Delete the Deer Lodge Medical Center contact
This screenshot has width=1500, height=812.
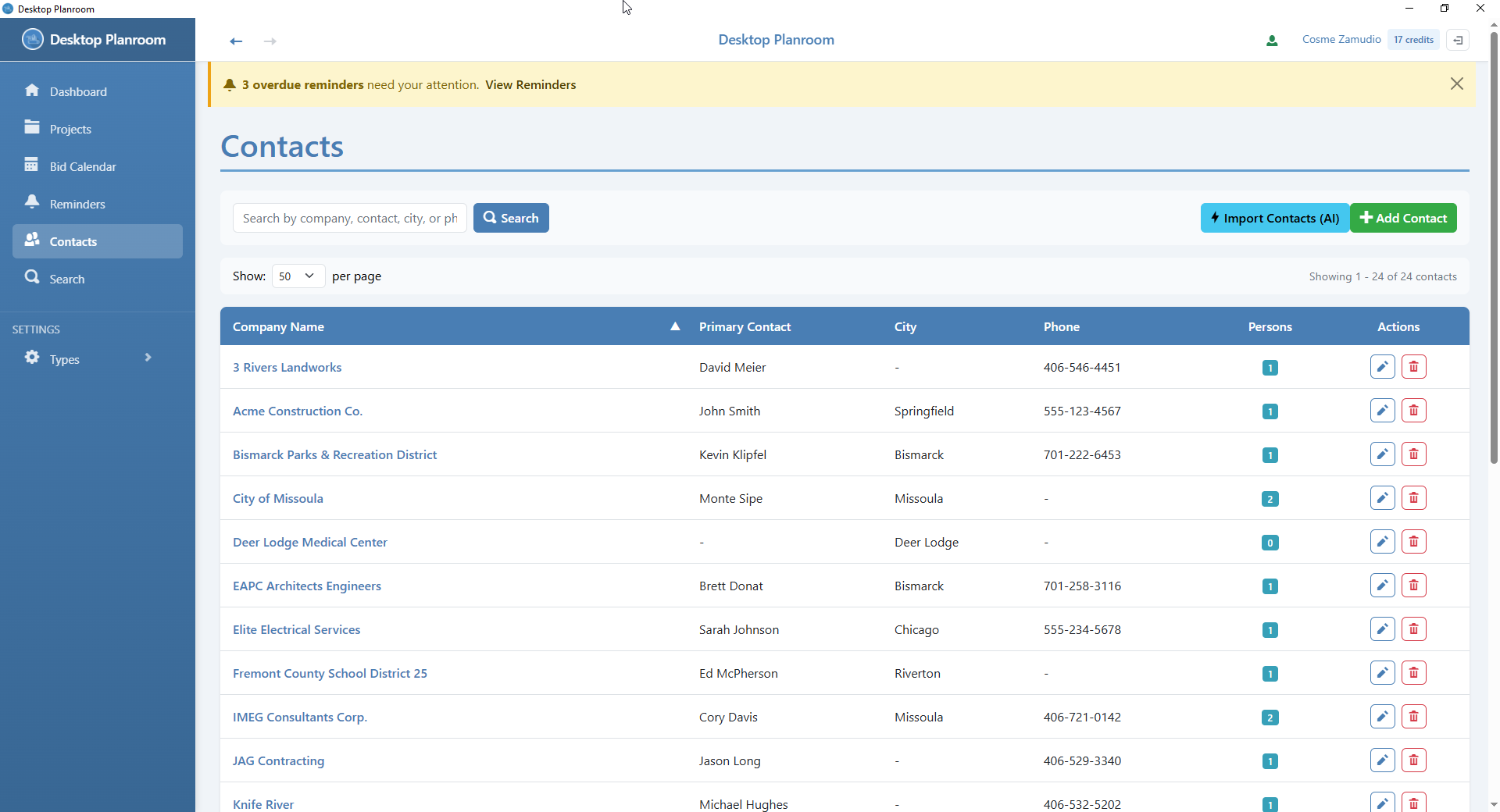[x=1413, y=541]
